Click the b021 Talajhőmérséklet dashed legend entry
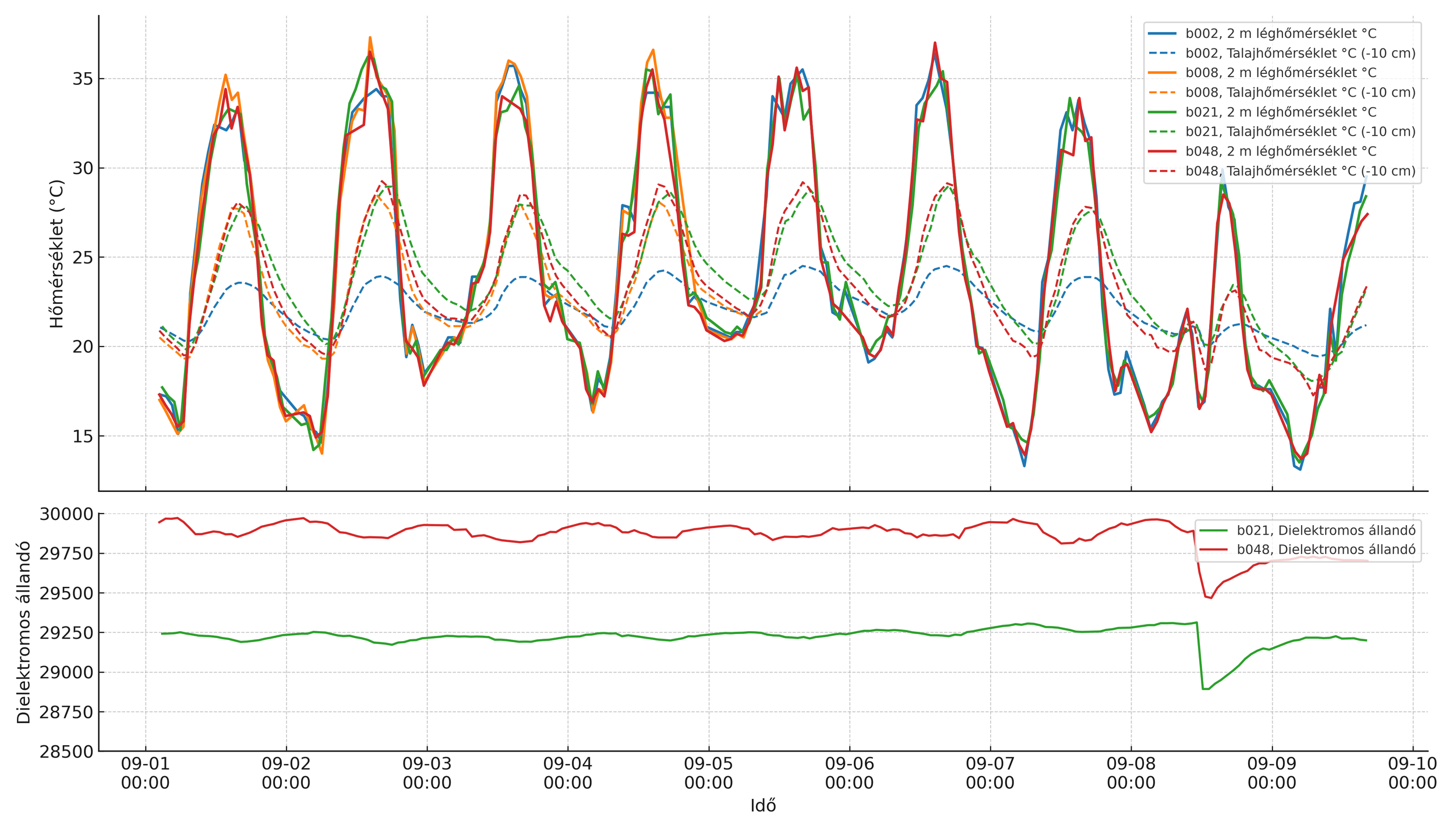1456x832 pixels. click(1300, 132)
